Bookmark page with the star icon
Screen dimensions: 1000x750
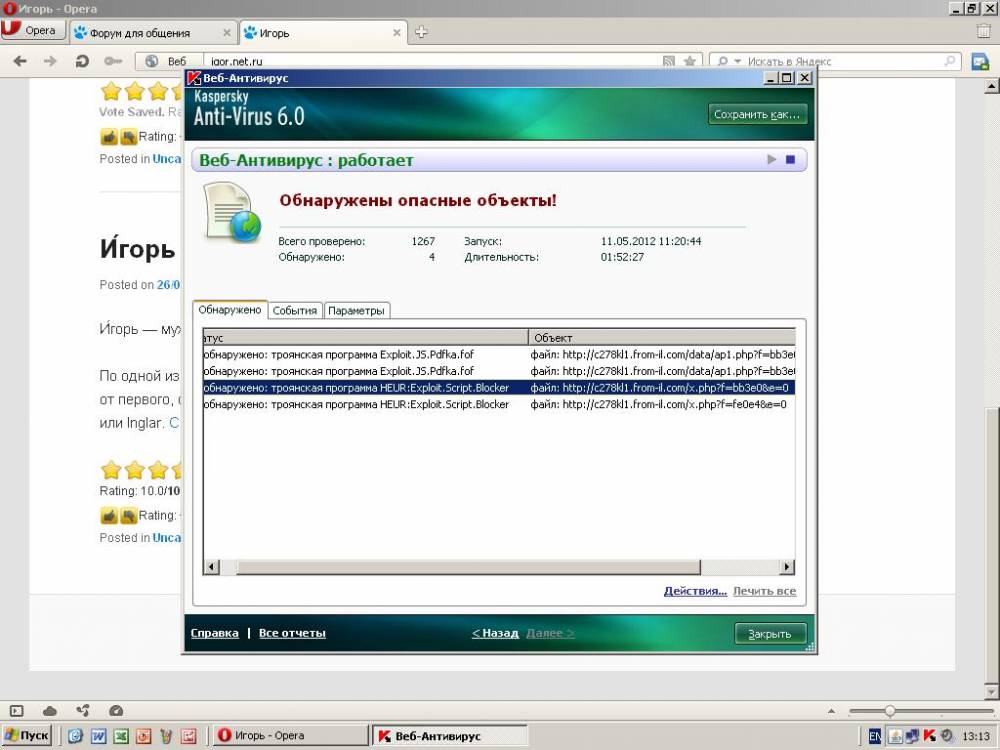coord(689,61)
